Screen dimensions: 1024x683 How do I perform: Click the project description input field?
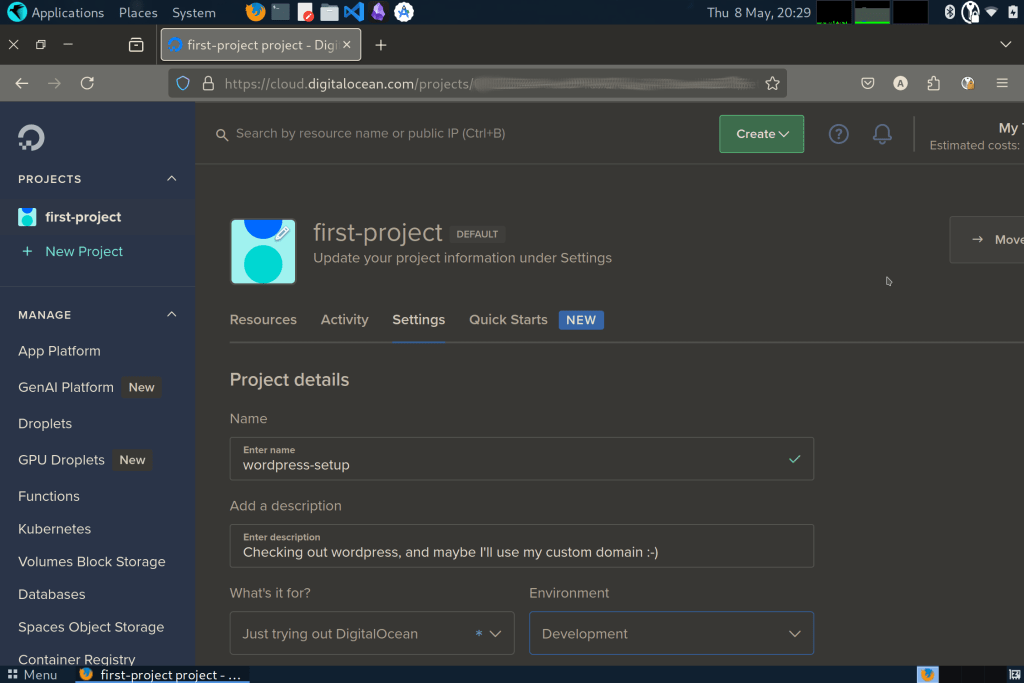[522, 545]
